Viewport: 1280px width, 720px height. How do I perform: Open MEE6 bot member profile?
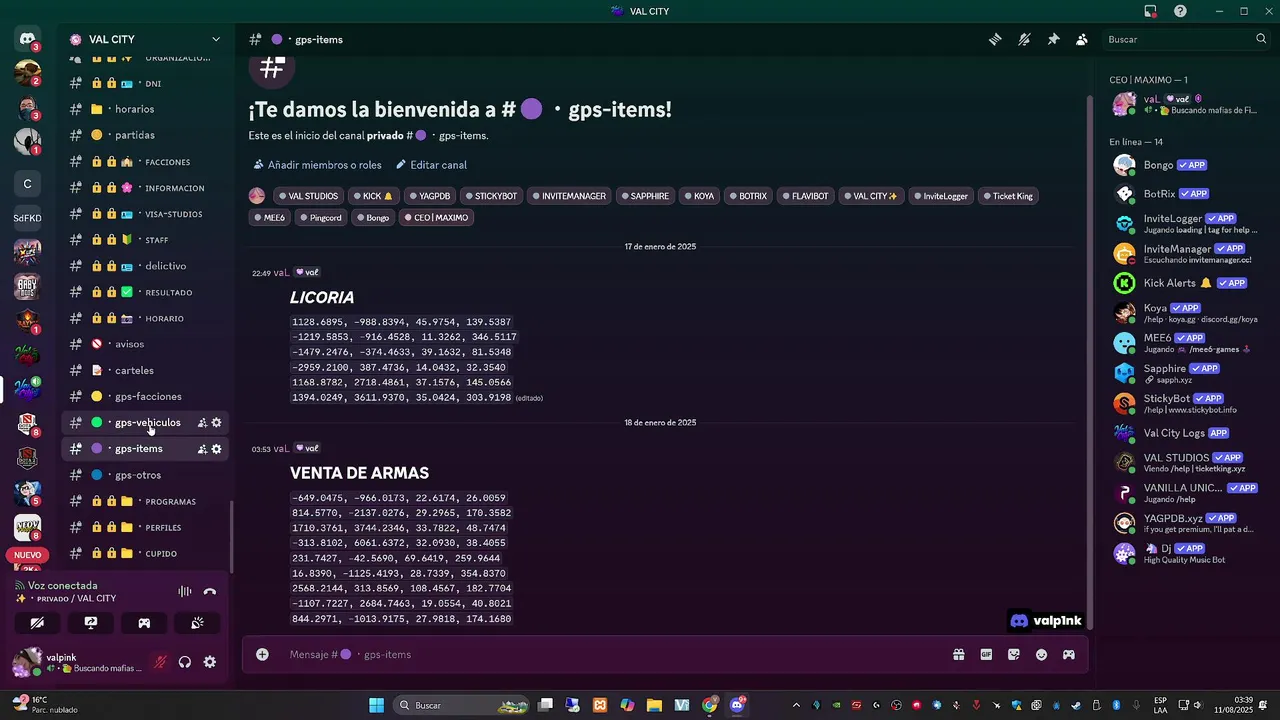click(x=1185, y=344)
